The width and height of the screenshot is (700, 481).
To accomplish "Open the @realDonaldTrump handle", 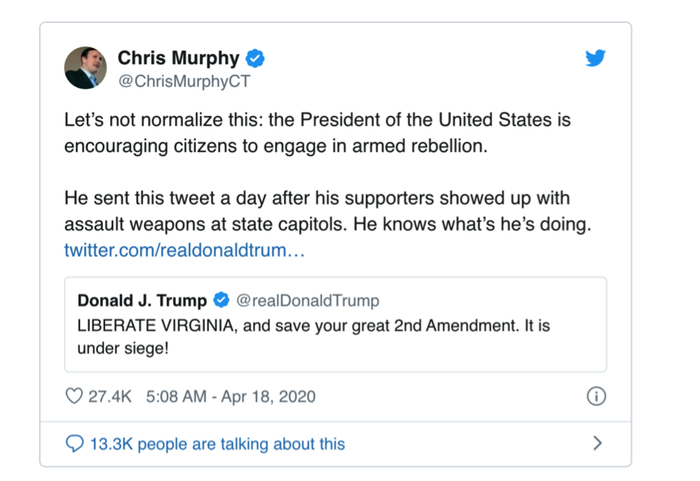I will pos(307,301).
